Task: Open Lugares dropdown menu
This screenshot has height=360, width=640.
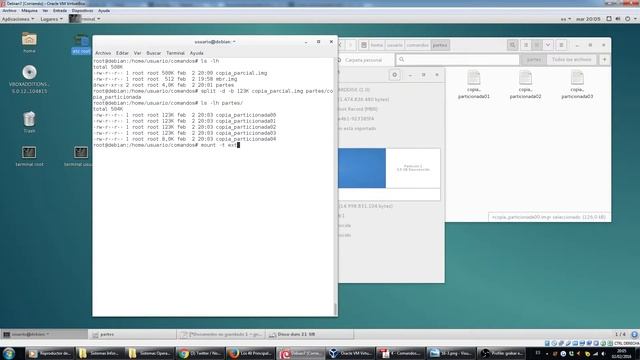Action: click(51, 19)
